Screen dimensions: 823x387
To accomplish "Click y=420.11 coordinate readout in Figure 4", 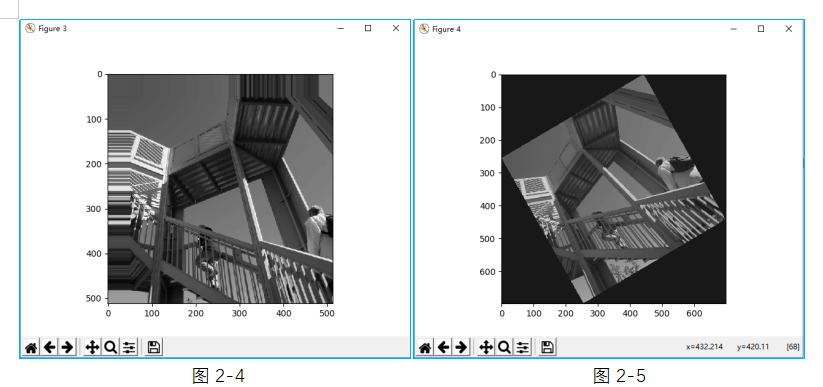I will (753, 347).
